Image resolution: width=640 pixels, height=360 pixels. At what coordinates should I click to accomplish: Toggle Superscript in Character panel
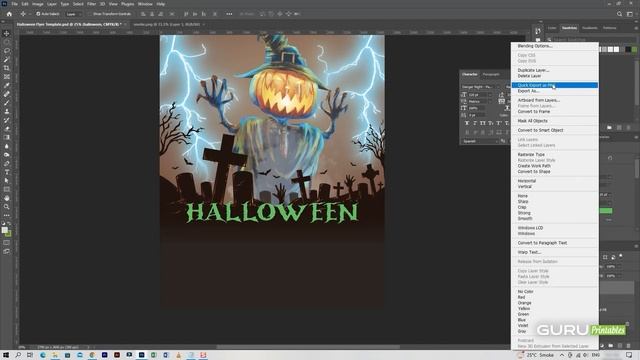(x=499, y=123)
